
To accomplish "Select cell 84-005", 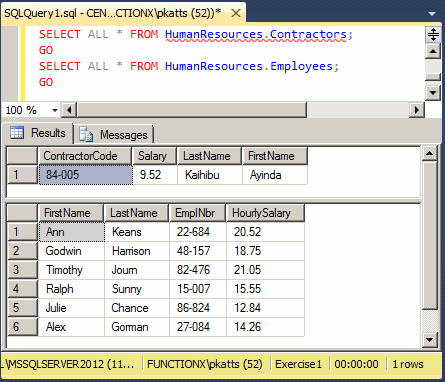I will (86, 175).
